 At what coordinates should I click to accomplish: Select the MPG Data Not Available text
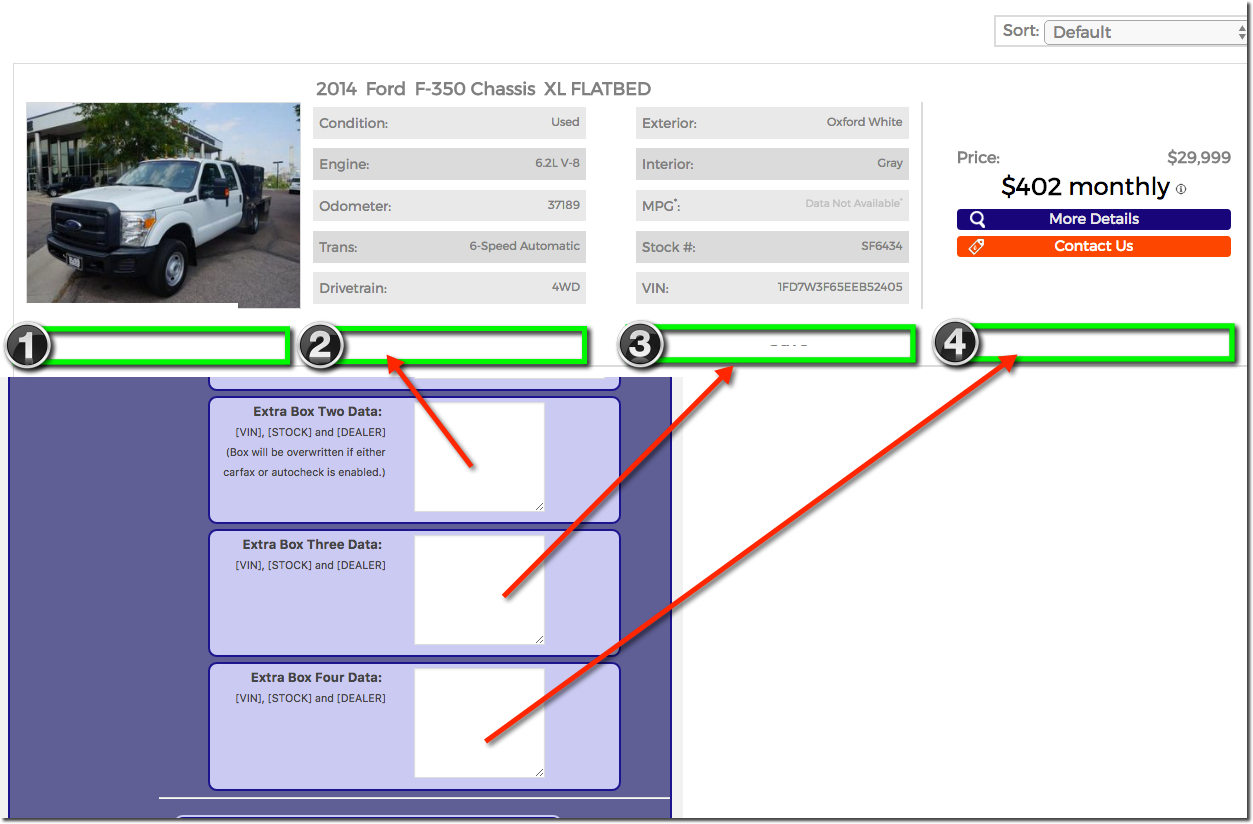click(x=854, y=203)
